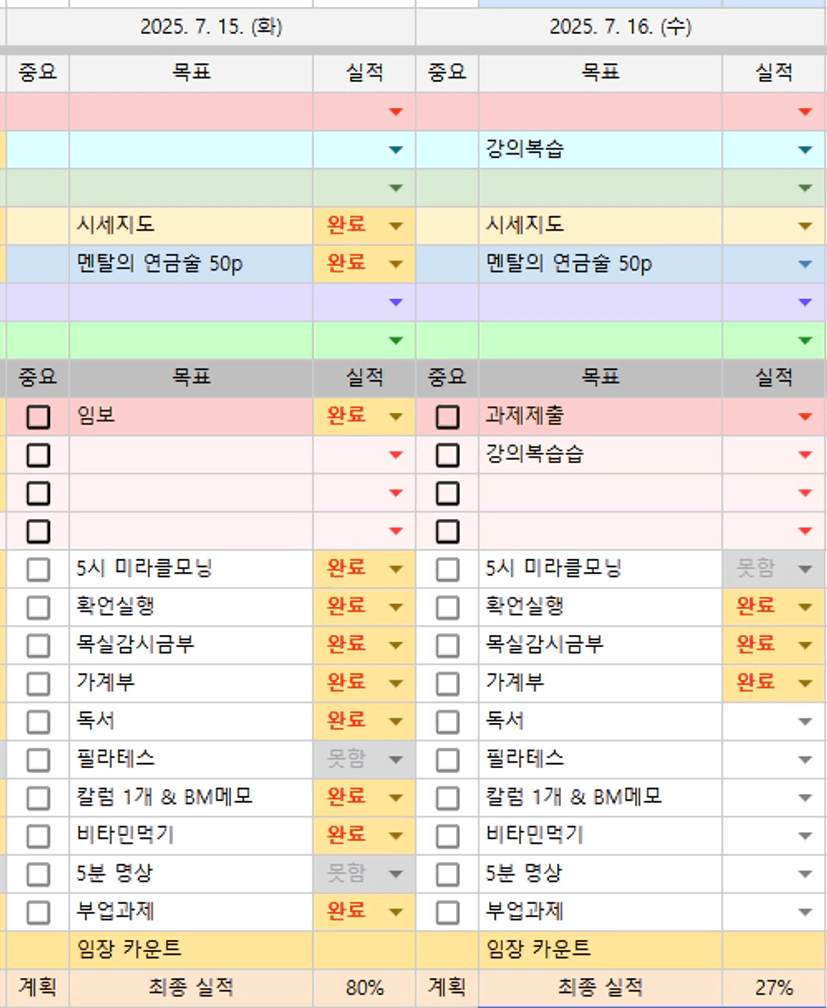Image resolution: width=827 pixels, height=1008 pixels.
Task: Select the 2025. 7. 16. (수) date header
Action: (621, 27)
